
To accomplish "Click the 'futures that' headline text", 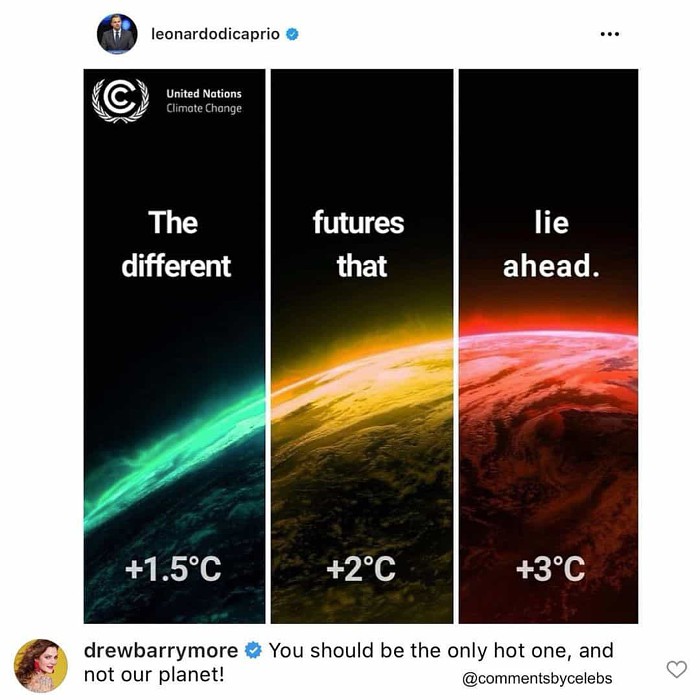I will pos(358,244).
